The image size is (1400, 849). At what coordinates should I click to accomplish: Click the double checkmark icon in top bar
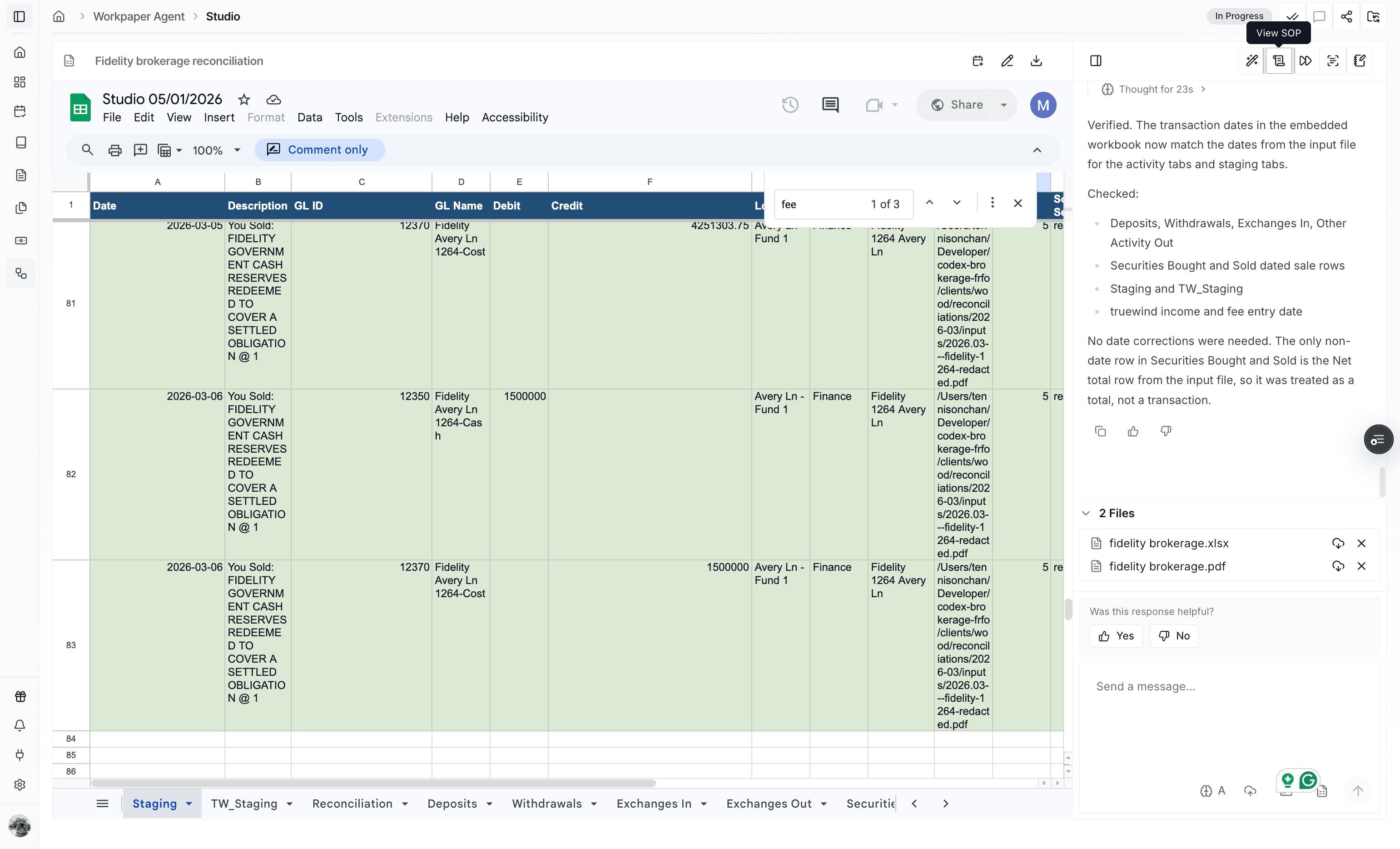click(1292, 16)
